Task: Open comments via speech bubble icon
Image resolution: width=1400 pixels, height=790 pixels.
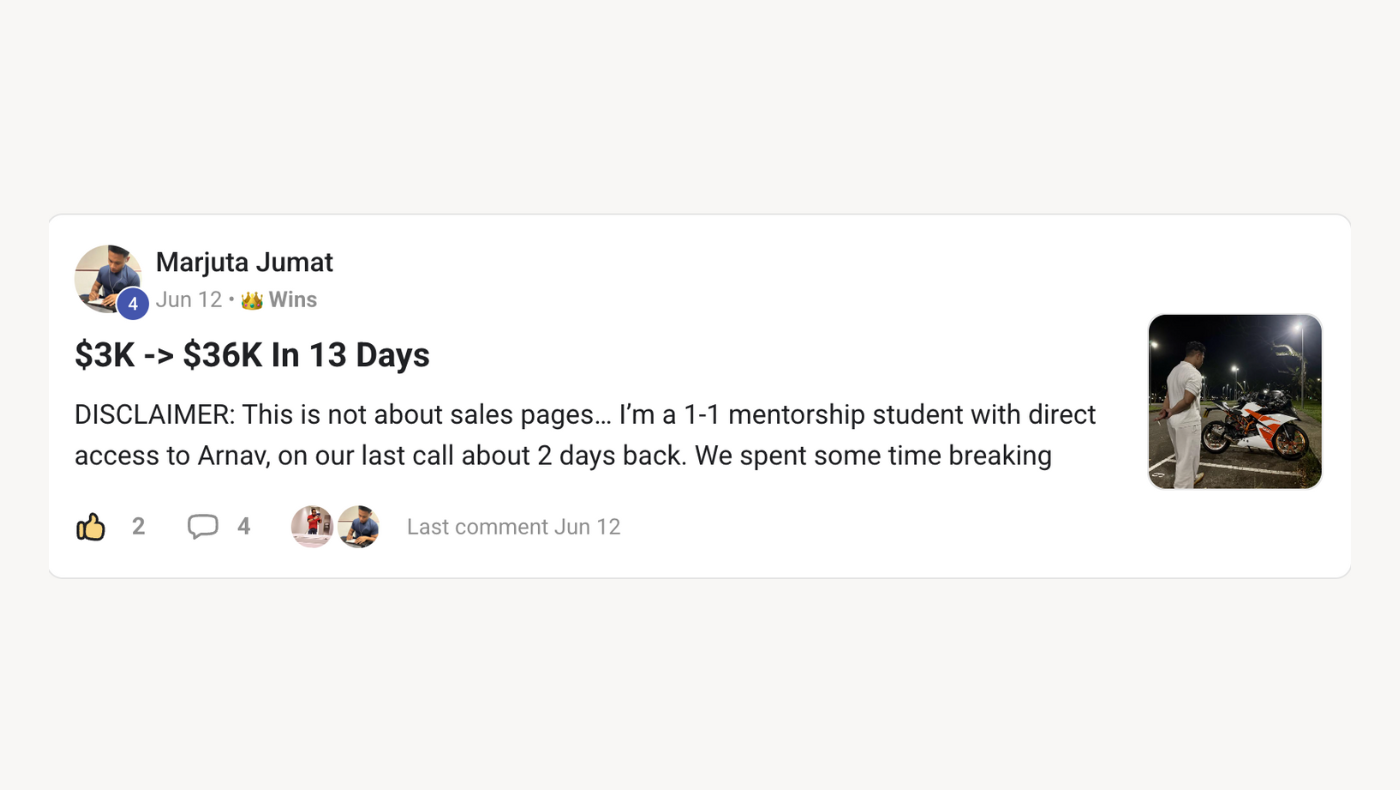Action: (x=203, y=527)
